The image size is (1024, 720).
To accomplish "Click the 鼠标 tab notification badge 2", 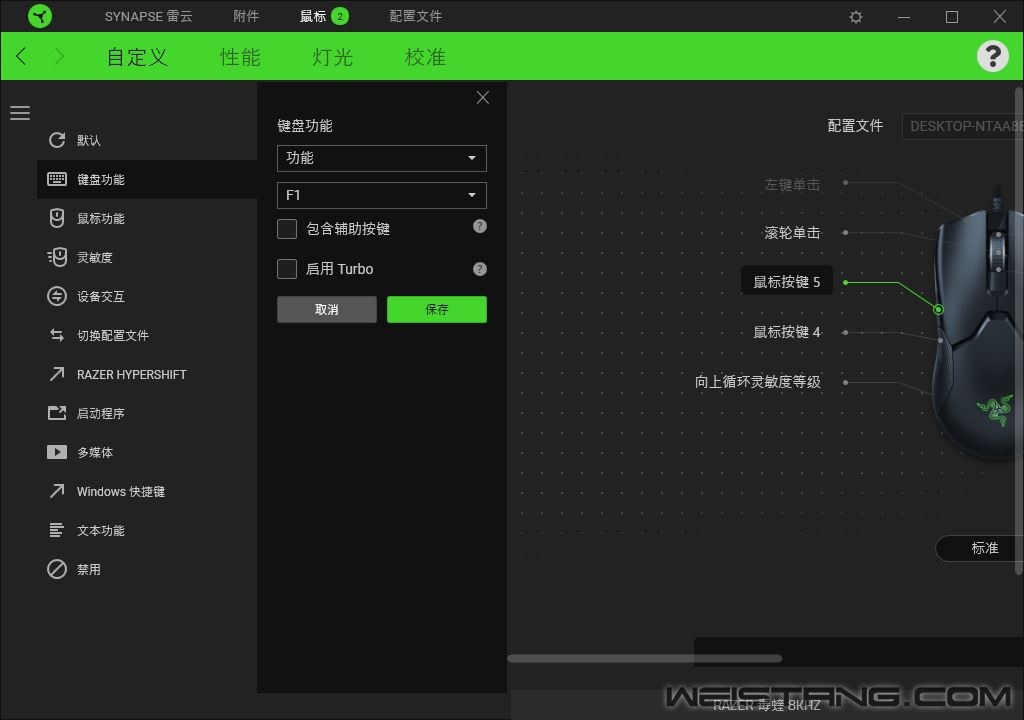I will point(340,16).
